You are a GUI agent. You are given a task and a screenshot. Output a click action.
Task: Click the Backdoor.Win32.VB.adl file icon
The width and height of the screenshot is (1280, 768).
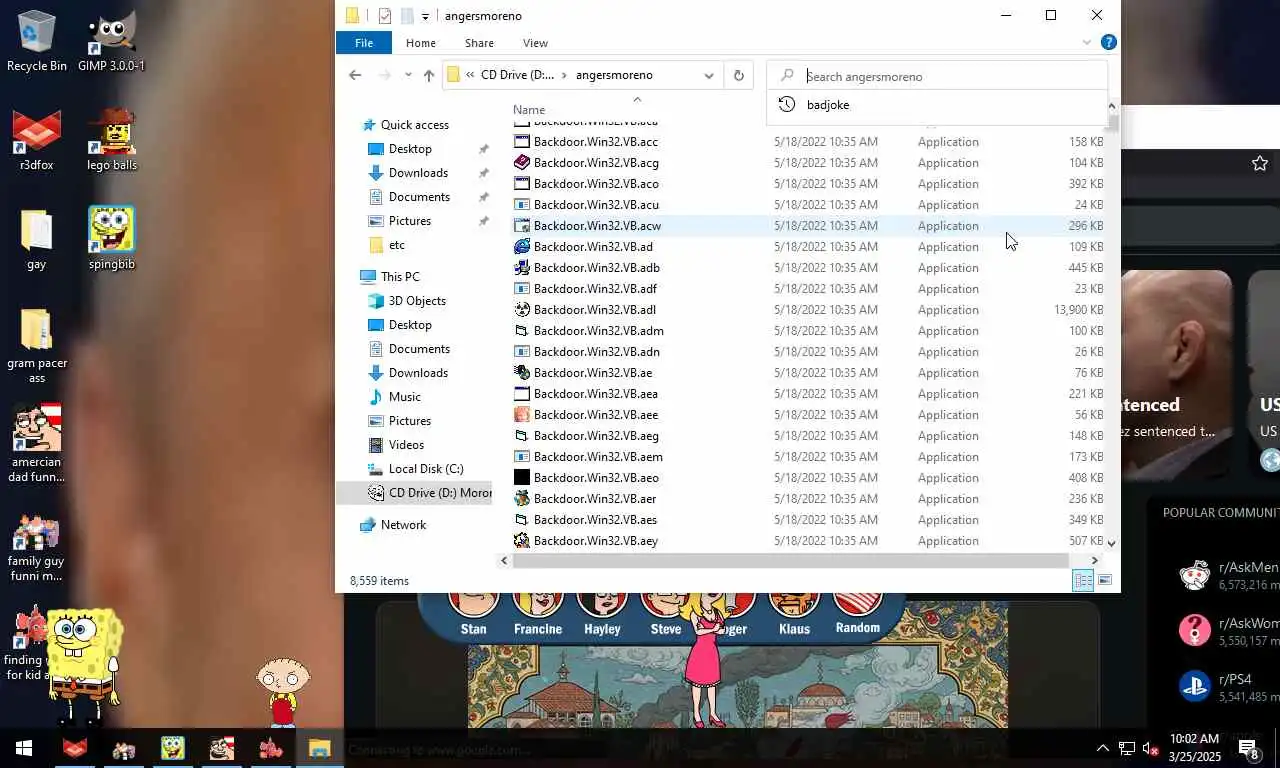[522, 309]
